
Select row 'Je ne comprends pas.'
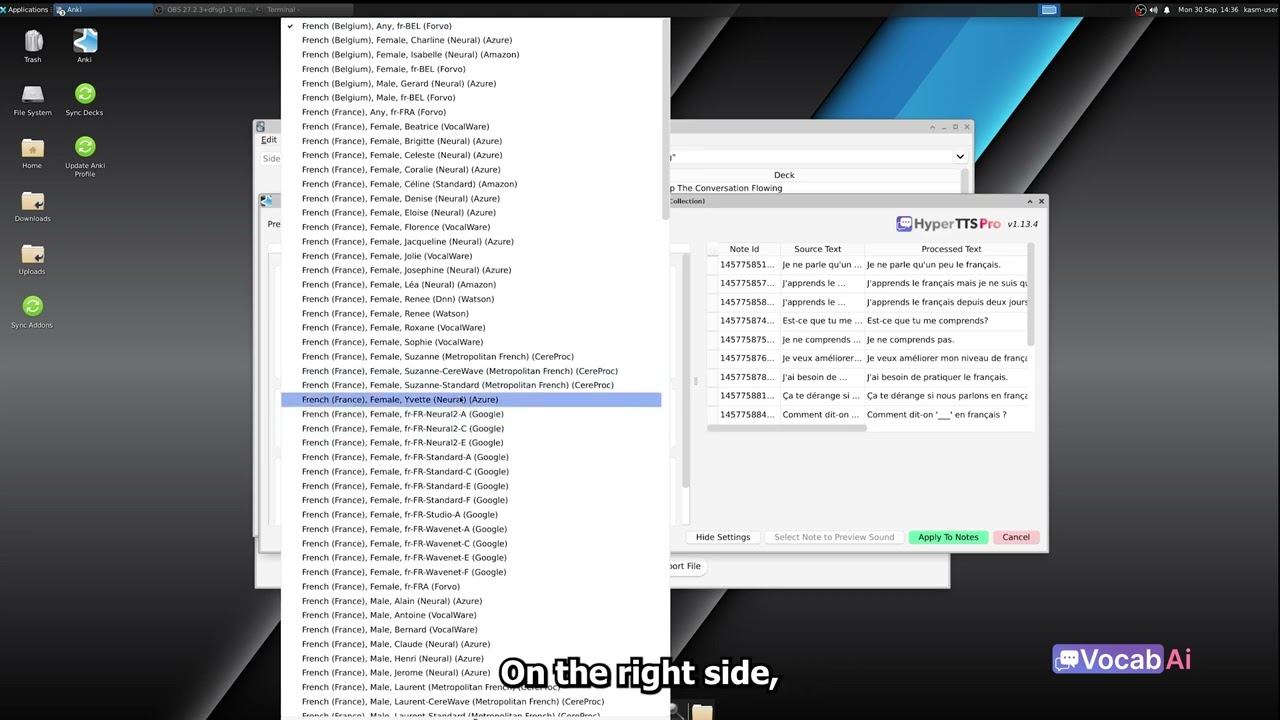tap(868, 340)
